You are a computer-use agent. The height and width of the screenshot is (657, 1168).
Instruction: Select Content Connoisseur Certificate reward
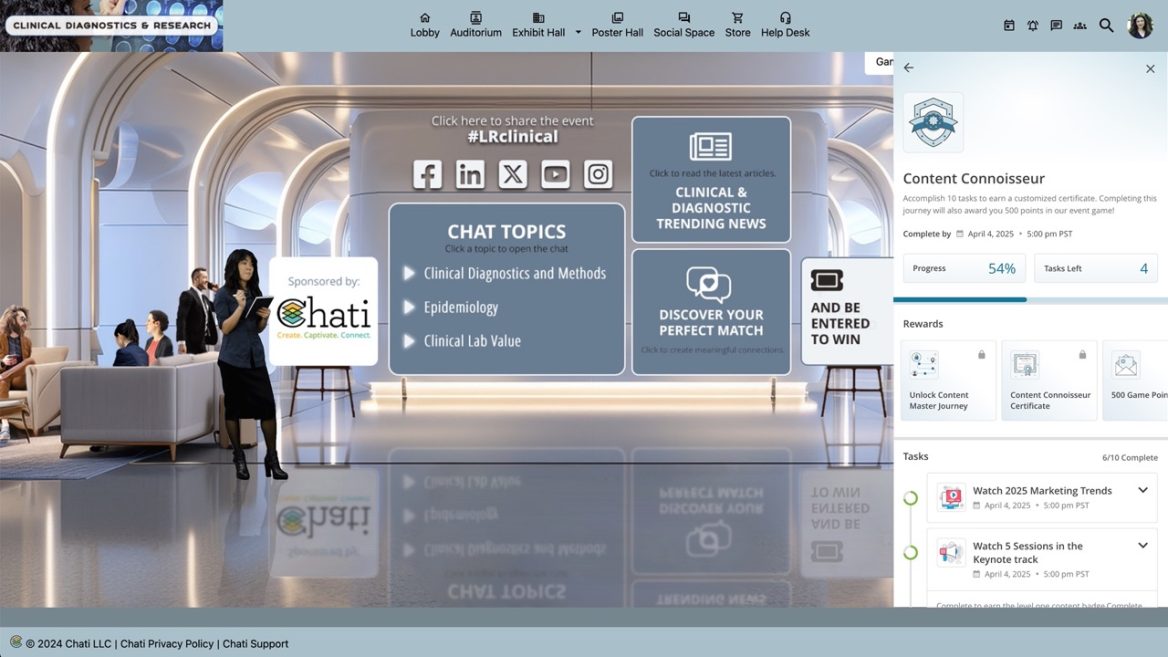point(1049,381)
